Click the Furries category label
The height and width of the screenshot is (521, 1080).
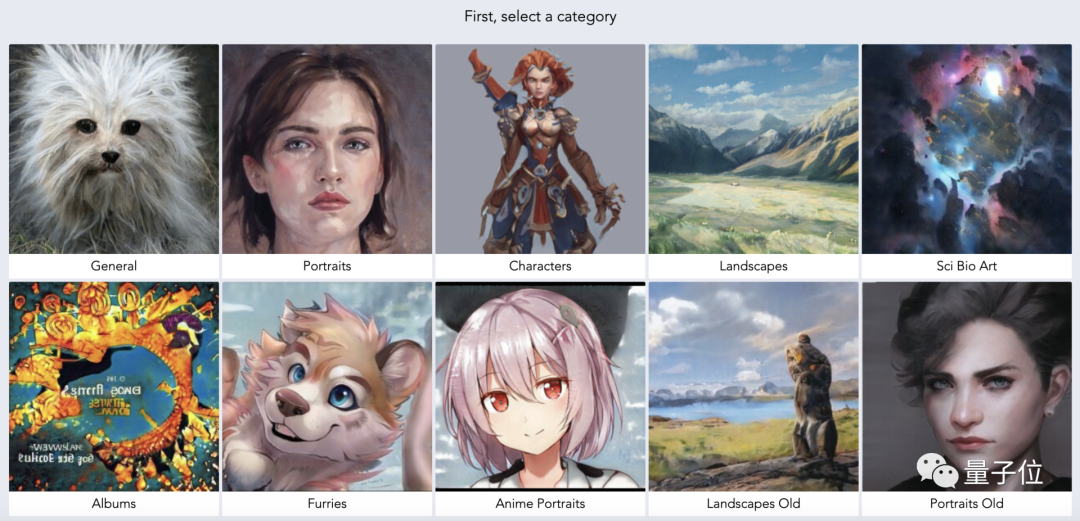coord(327,504)
